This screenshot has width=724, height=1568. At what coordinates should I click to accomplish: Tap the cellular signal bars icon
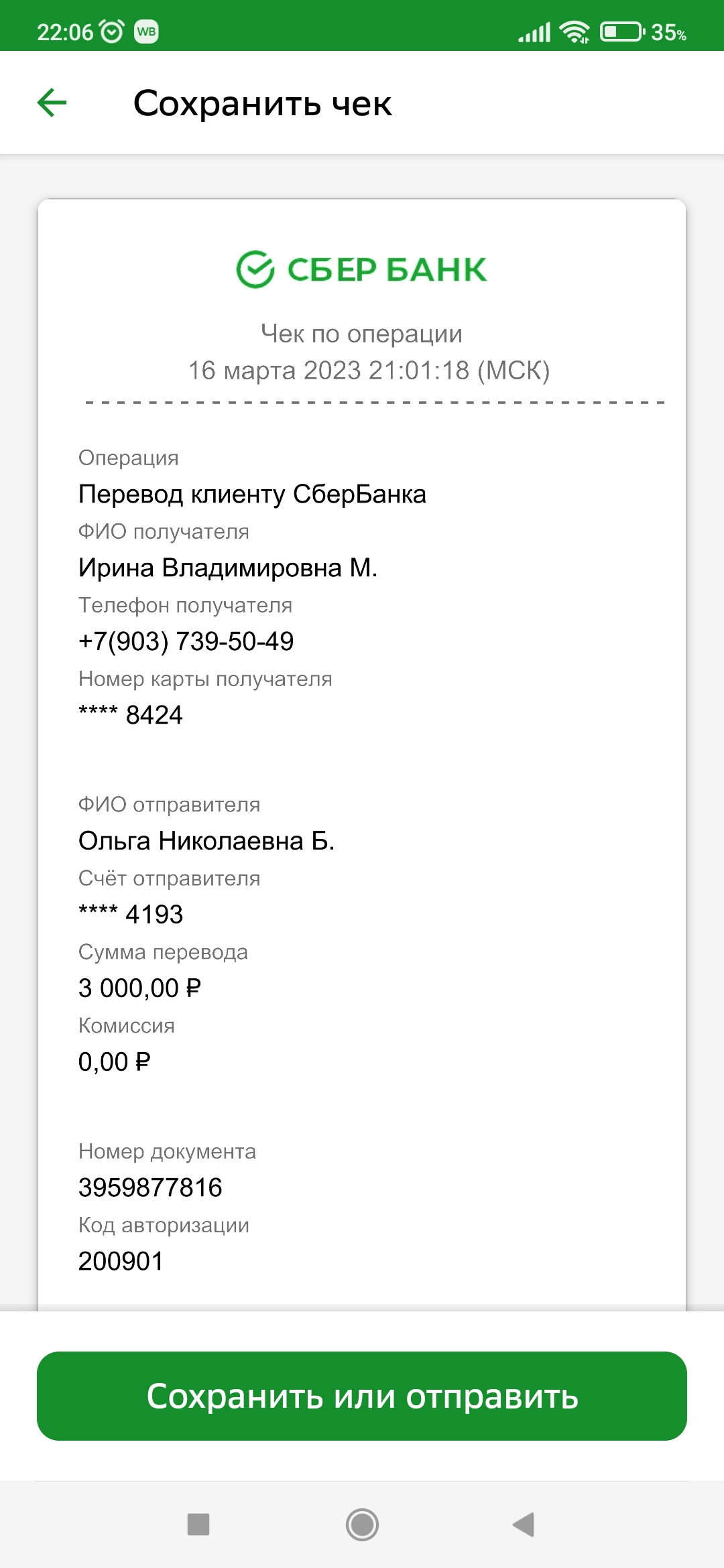coord(534,31)
